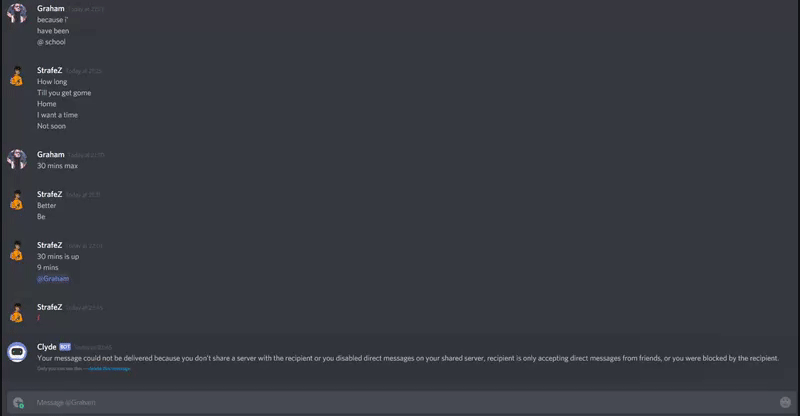Click the '30 mins max' message

click(x=57, y=166)
